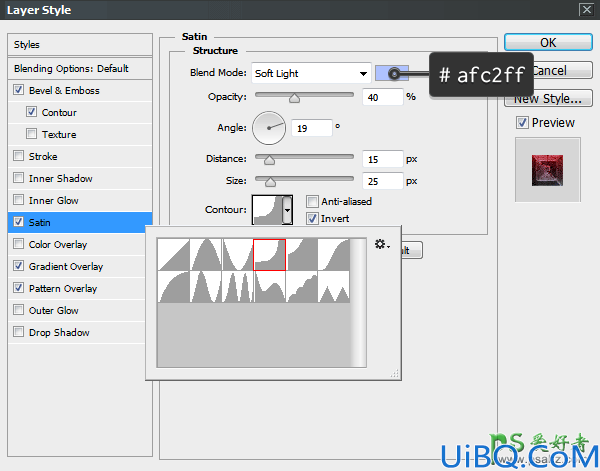This screenshot has height=471, width=600.
Task: Enable the Color Overlay checkbox
Action: pyautogui.click(x=18, y=244)
